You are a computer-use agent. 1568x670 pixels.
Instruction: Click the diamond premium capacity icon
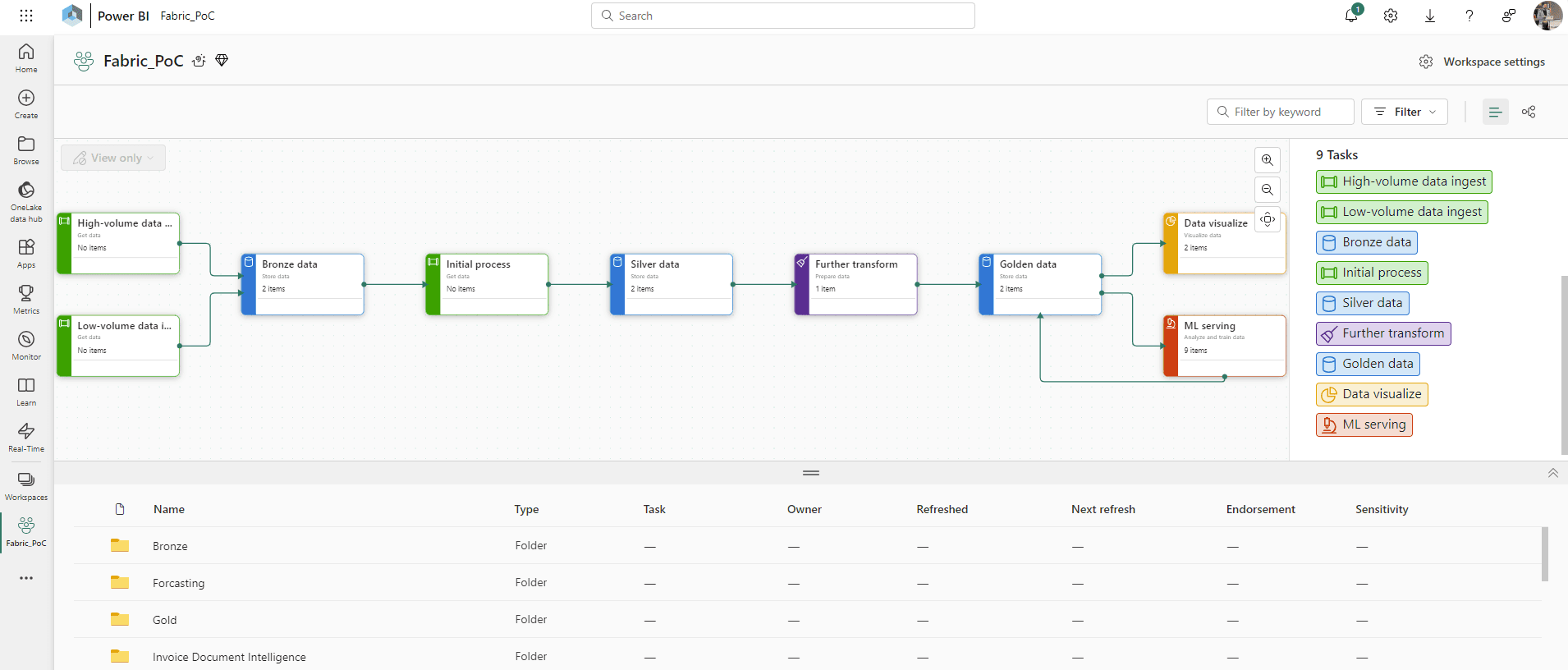(222, 61)
